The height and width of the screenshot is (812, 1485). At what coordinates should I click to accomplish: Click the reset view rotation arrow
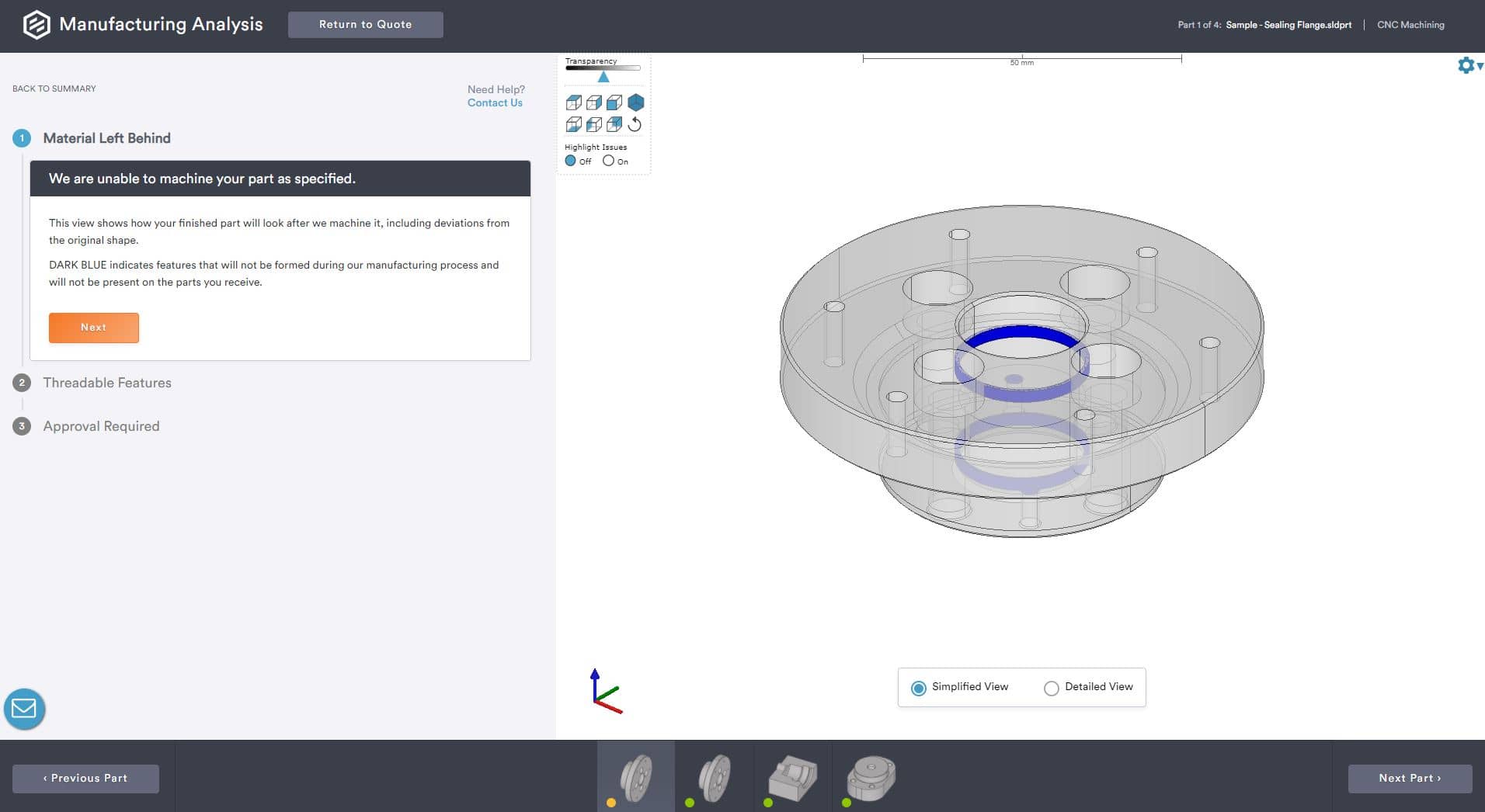[635, 124]
